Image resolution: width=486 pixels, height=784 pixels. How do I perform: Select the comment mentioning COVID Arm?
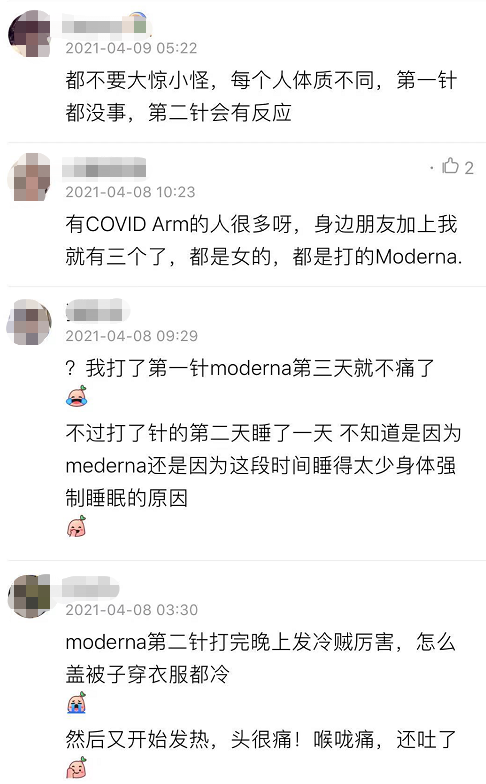point(264,240)
